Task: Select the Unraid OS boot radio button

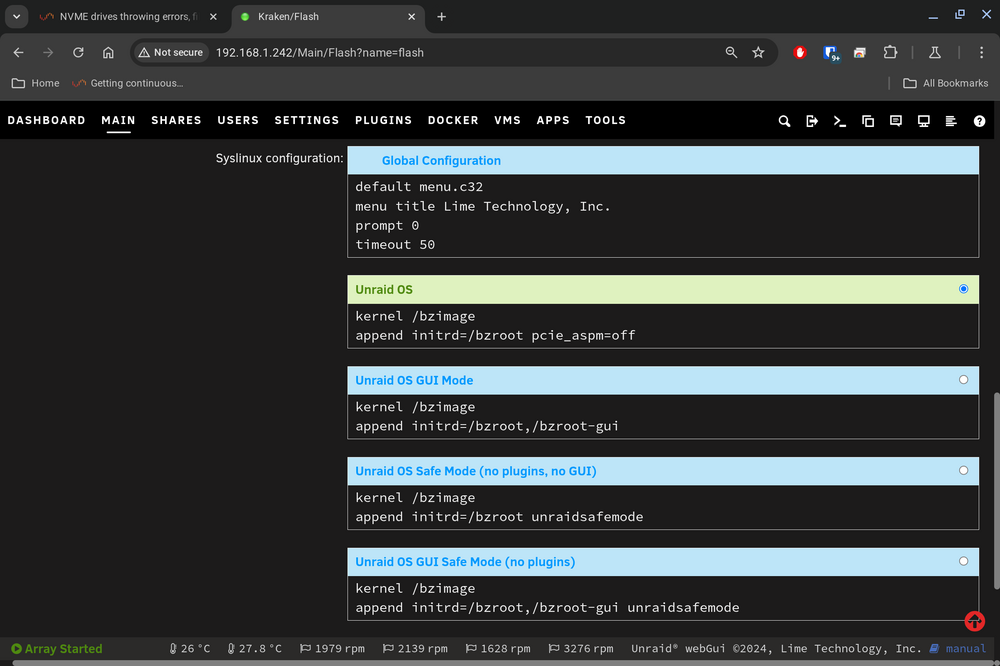Action: [963, 289]
